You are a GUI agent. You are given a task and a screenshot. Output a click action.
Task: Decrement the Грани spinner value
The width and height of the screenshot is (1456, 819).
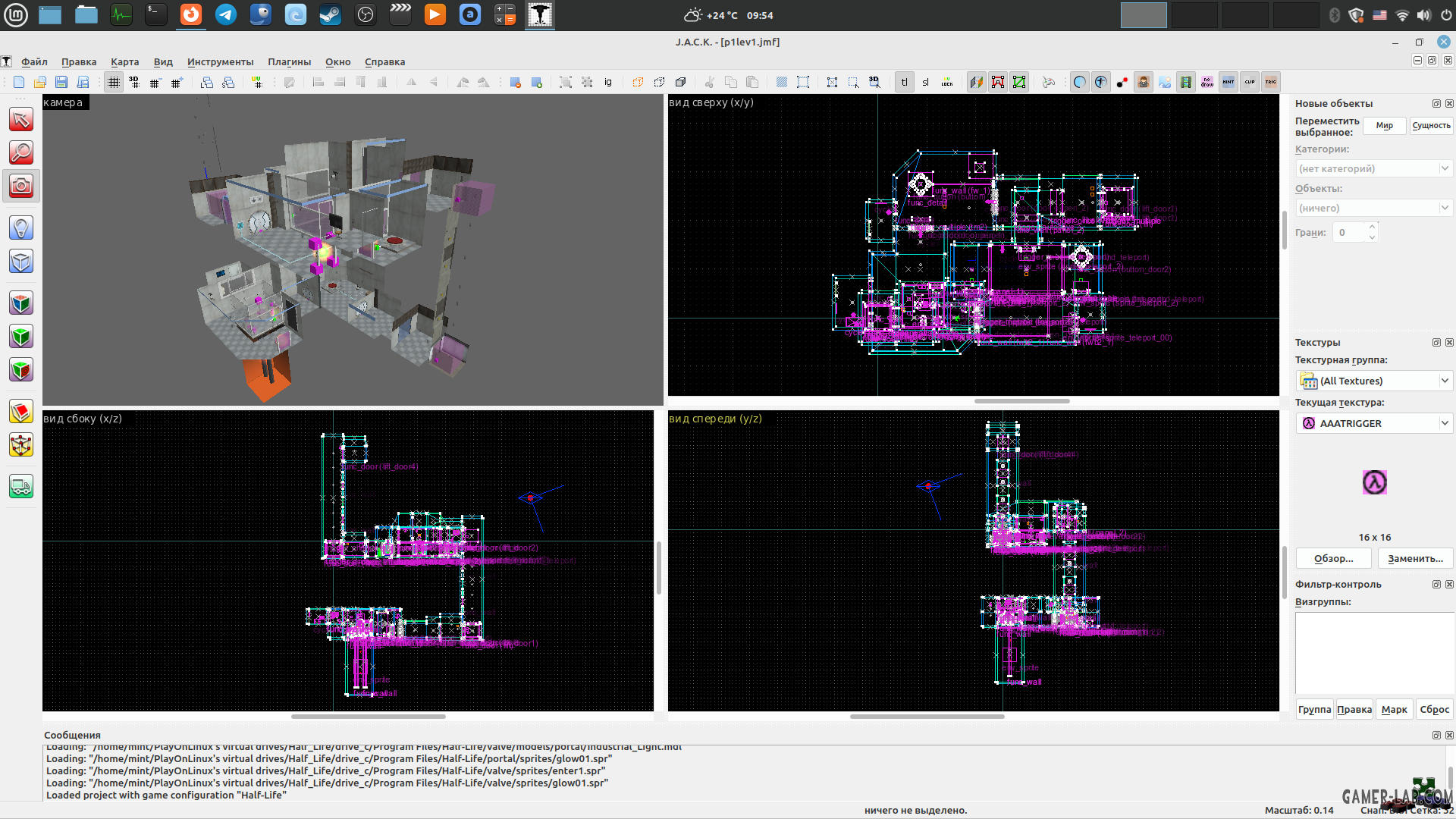coord(1372,237)
